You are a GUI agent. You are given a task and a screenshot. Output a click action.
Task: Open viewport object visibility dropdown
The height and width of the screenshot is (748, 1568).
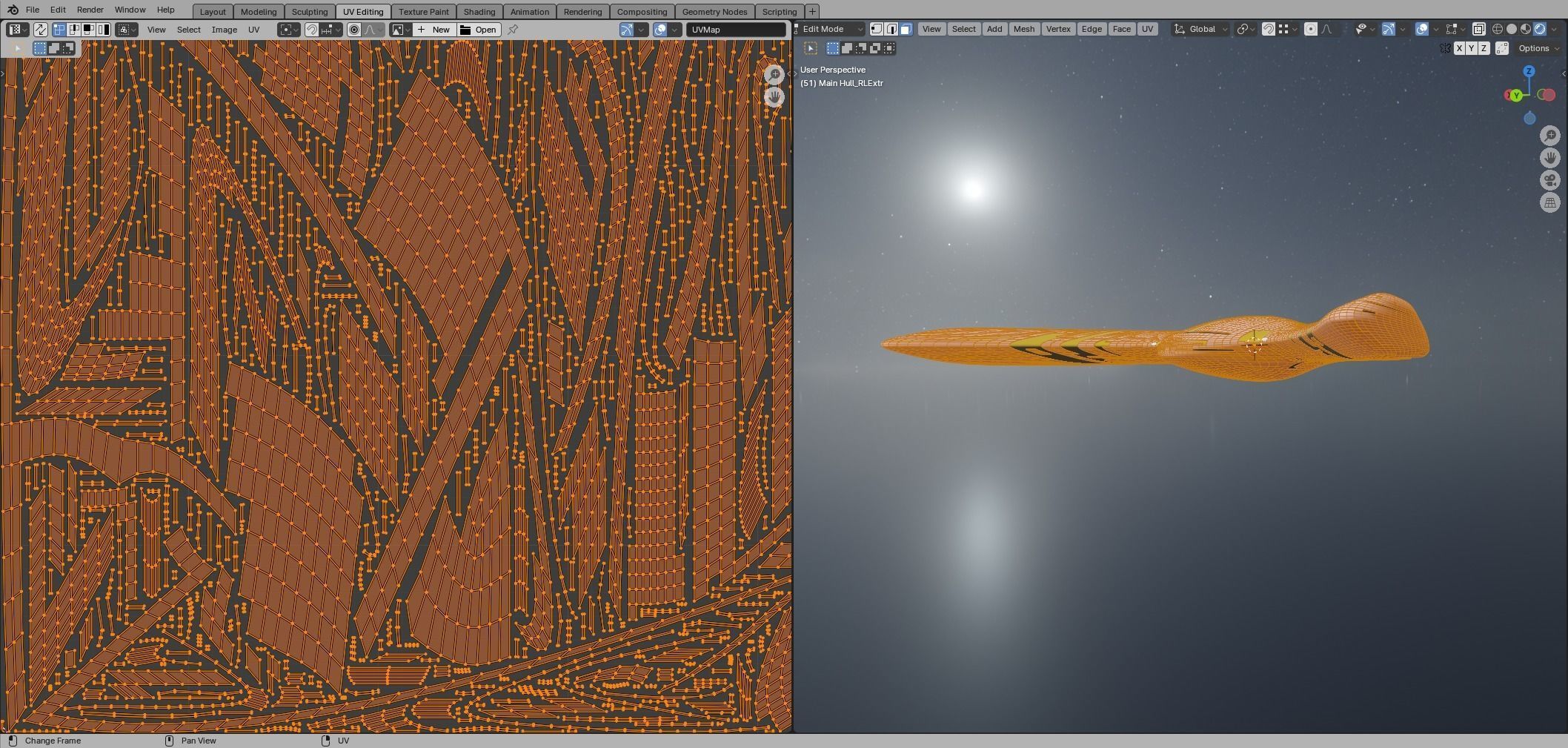1364,29
